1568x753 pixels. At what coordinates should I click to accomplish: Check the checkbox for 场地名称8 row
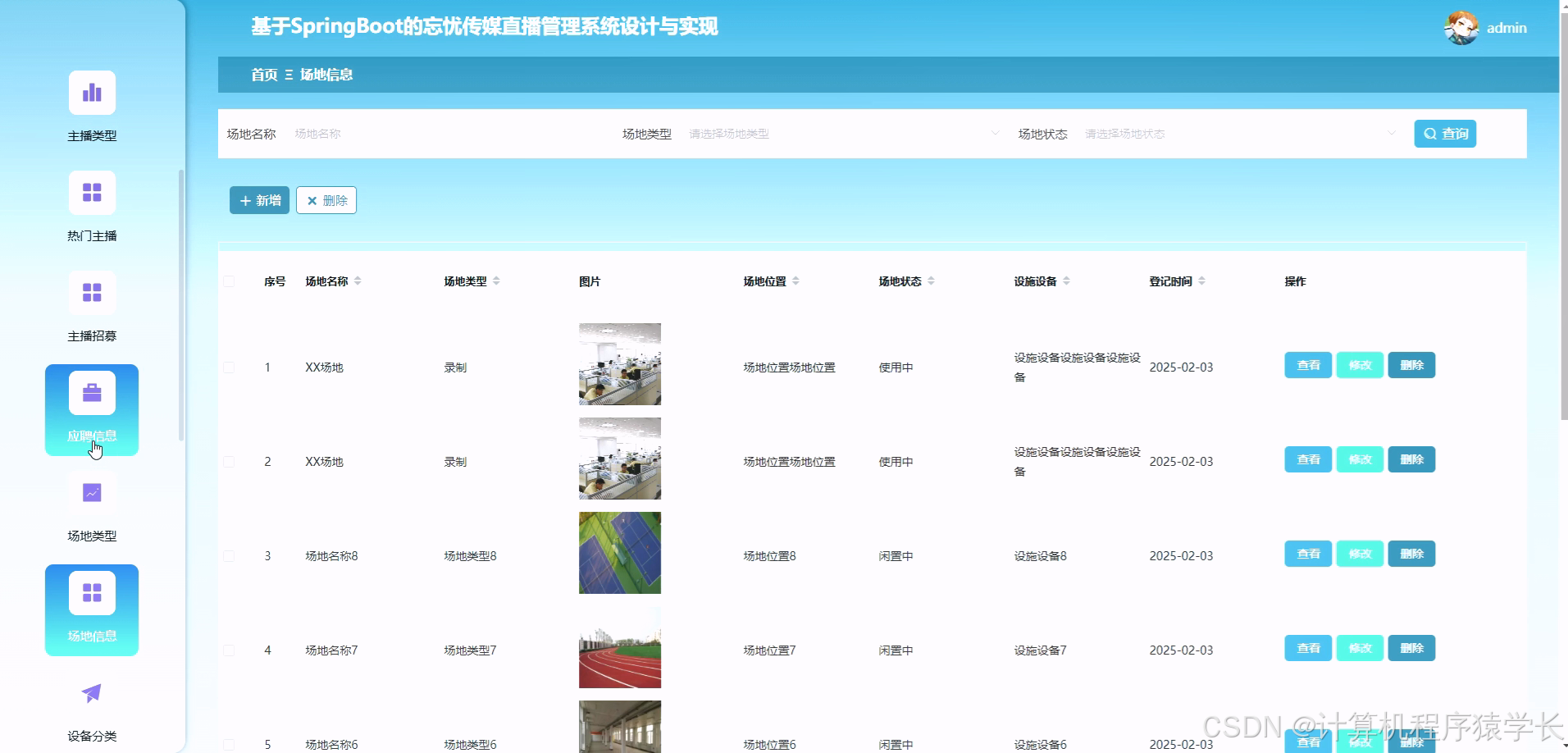tap(230, 555)
